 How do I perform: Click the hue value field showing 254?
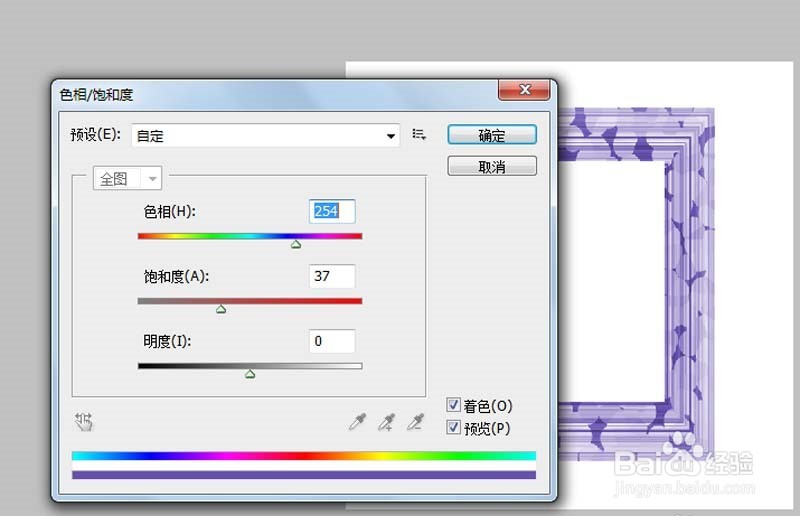(x=332, y=211)
